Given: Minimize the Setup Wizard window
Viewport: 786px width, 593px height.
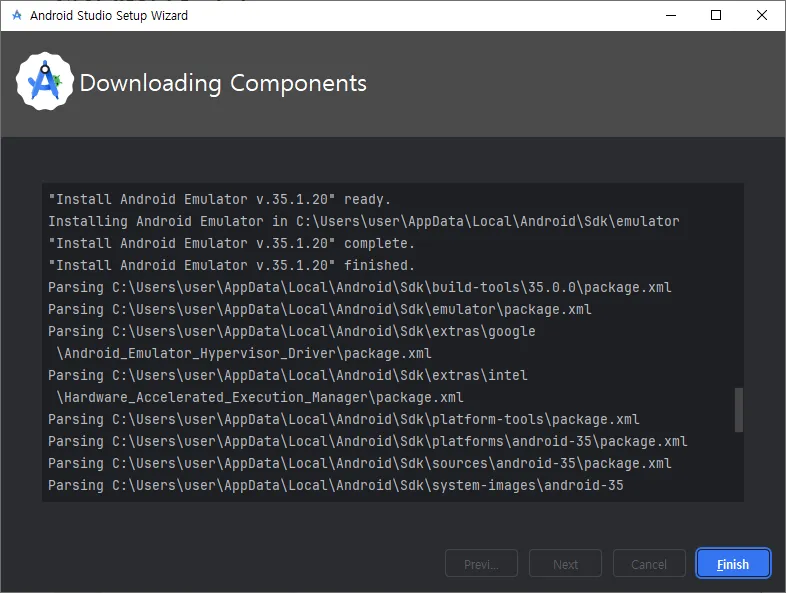Looking at the screenshot, I should coord(671,16).
